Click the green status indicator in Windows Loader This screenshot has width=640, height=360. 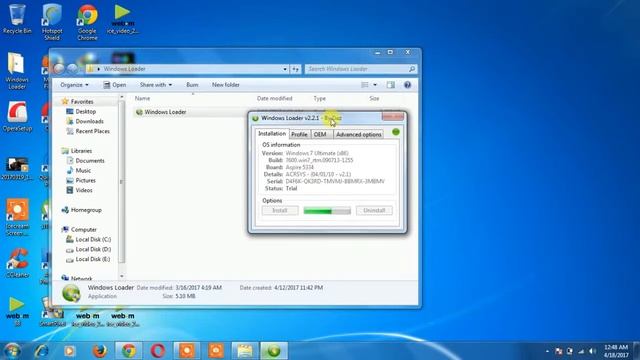396,132
